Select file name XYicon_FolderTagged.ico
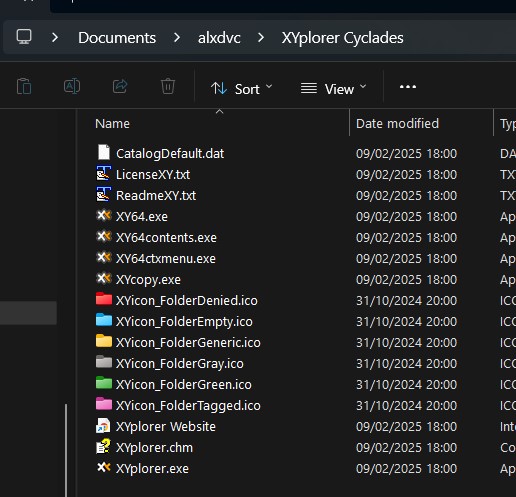Image resolution: width=516 pixels, height=497 pixels. pyautogui.click(x=188, y=406)
